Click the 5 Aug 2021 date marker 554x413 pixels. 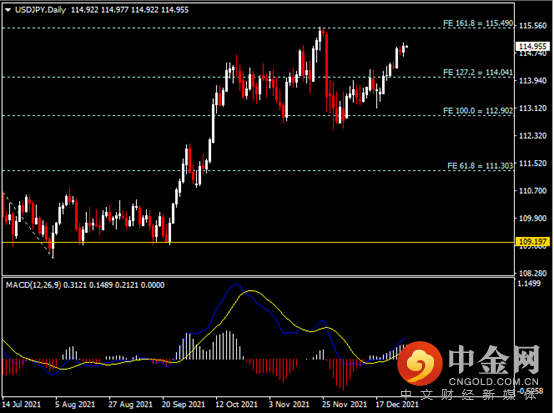75,404
